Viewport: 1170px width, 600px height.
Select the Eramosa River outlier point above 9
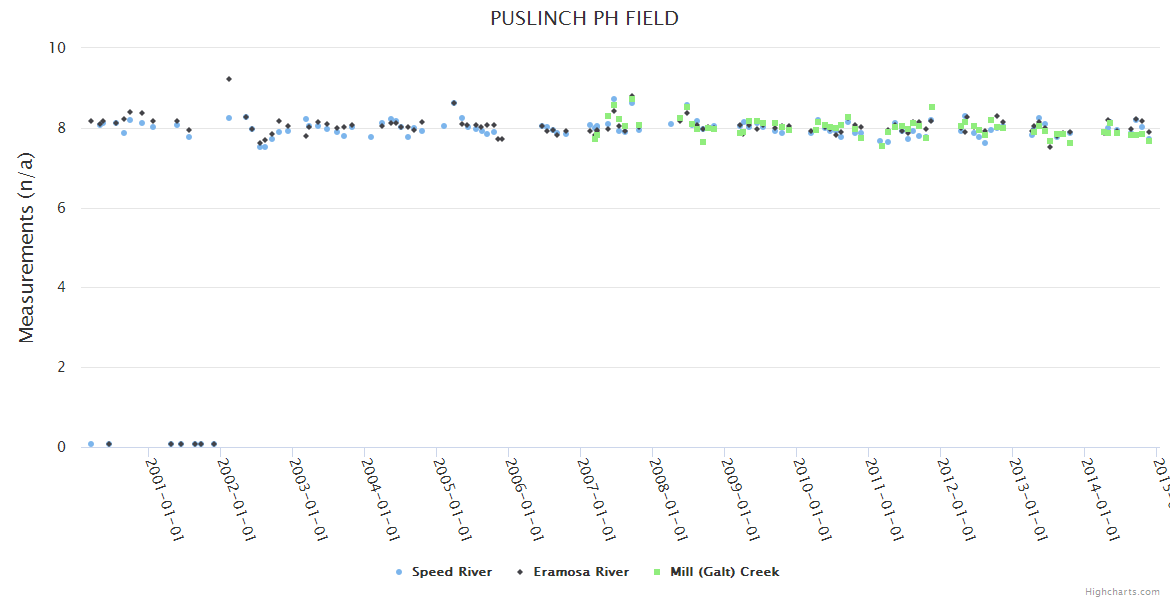229,78
